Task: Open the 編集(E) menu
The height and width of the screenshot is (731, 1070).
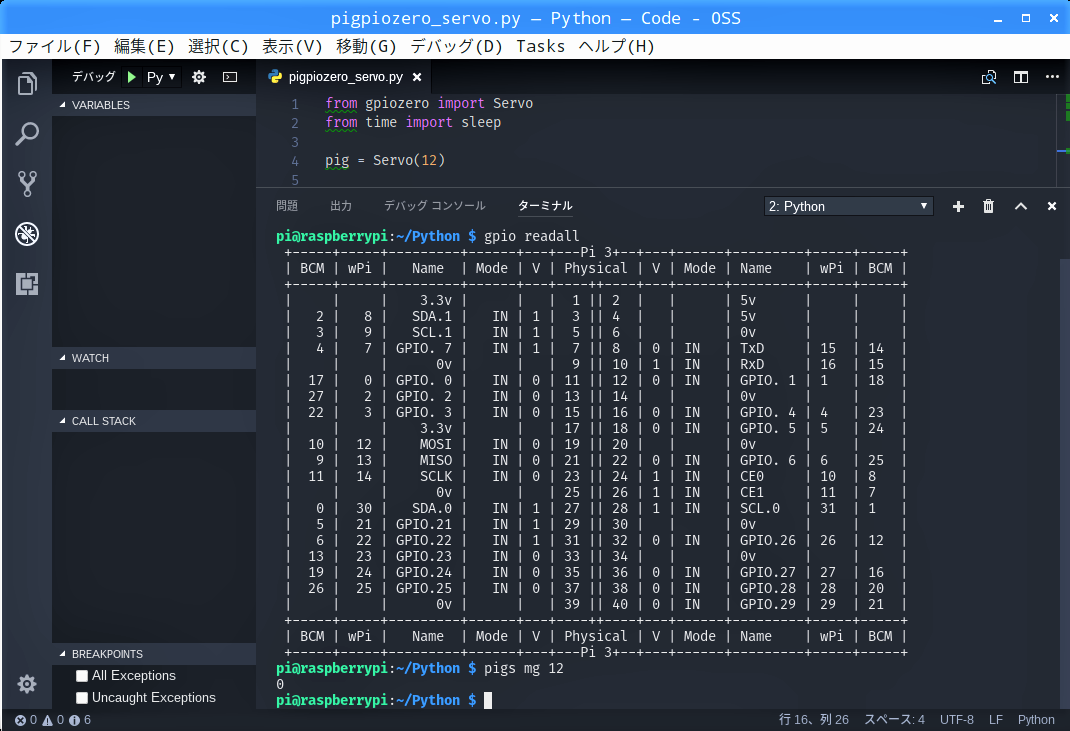Action: [x=144, y=46]
